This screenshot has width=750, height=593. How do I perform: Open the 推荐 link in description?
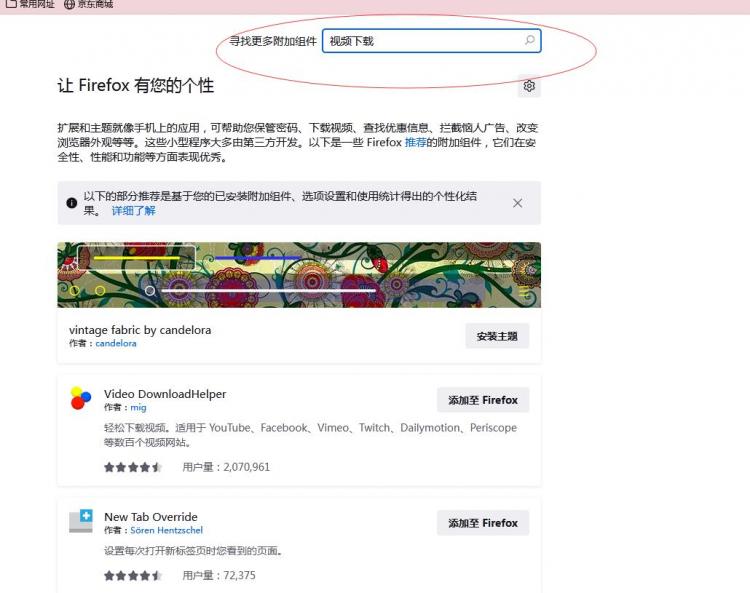tap(415, 143)
